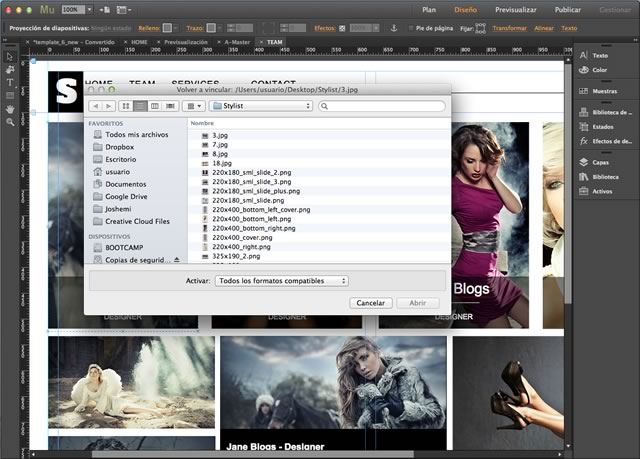Switch dialog to list view
The width and height of the screenshot is (640, 459).
click(140, 106)
